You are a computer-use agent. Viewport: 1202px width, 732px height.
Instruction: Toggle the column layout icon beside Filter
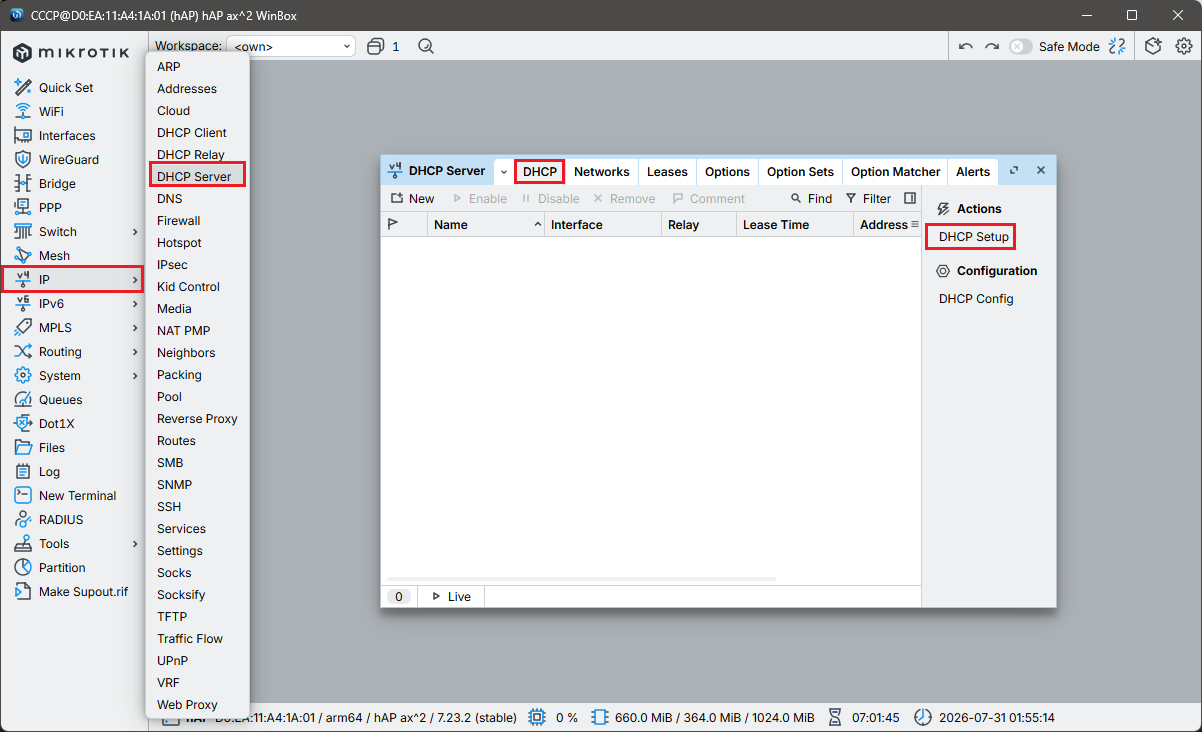pos(910,198)
